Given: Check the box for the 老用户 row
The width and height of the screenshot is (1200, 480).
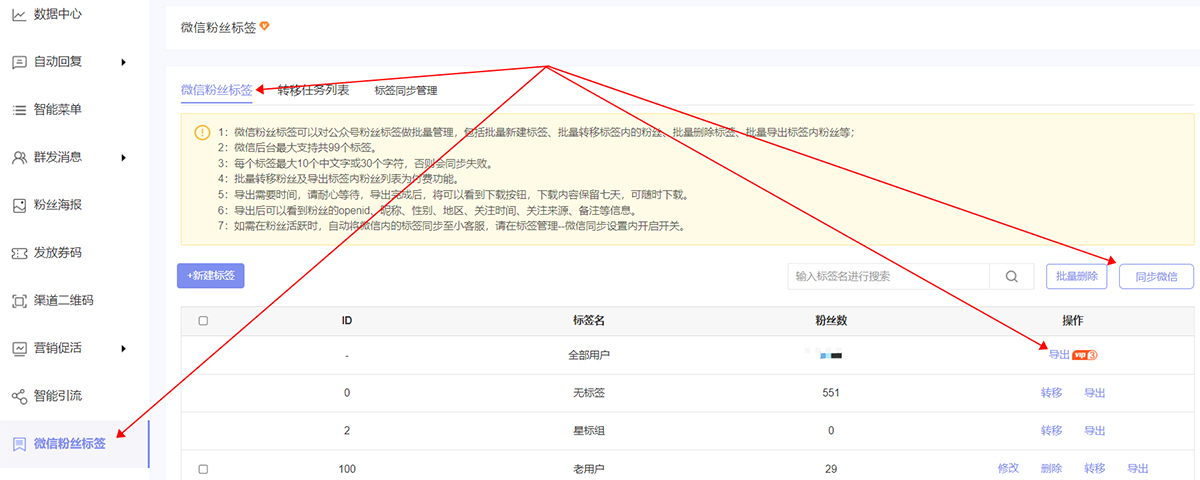Looking at the screenshot, I should tap(204, 469).
